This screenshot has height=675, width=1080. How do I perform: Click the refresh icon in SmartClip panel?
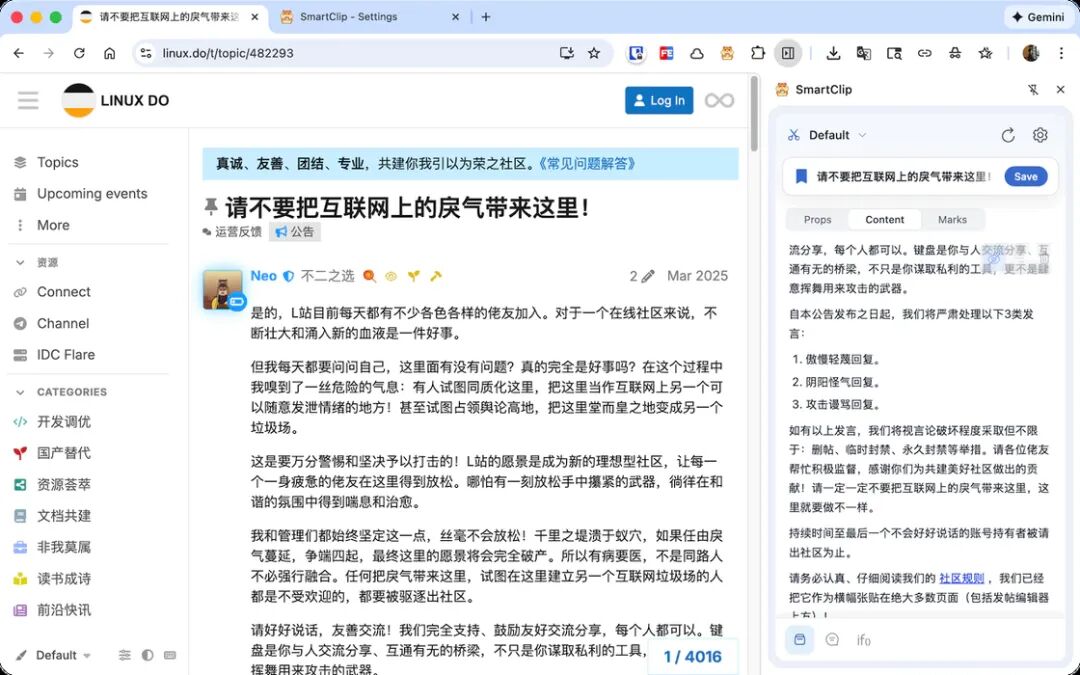pyautogui.click(x=1008, y=134)
